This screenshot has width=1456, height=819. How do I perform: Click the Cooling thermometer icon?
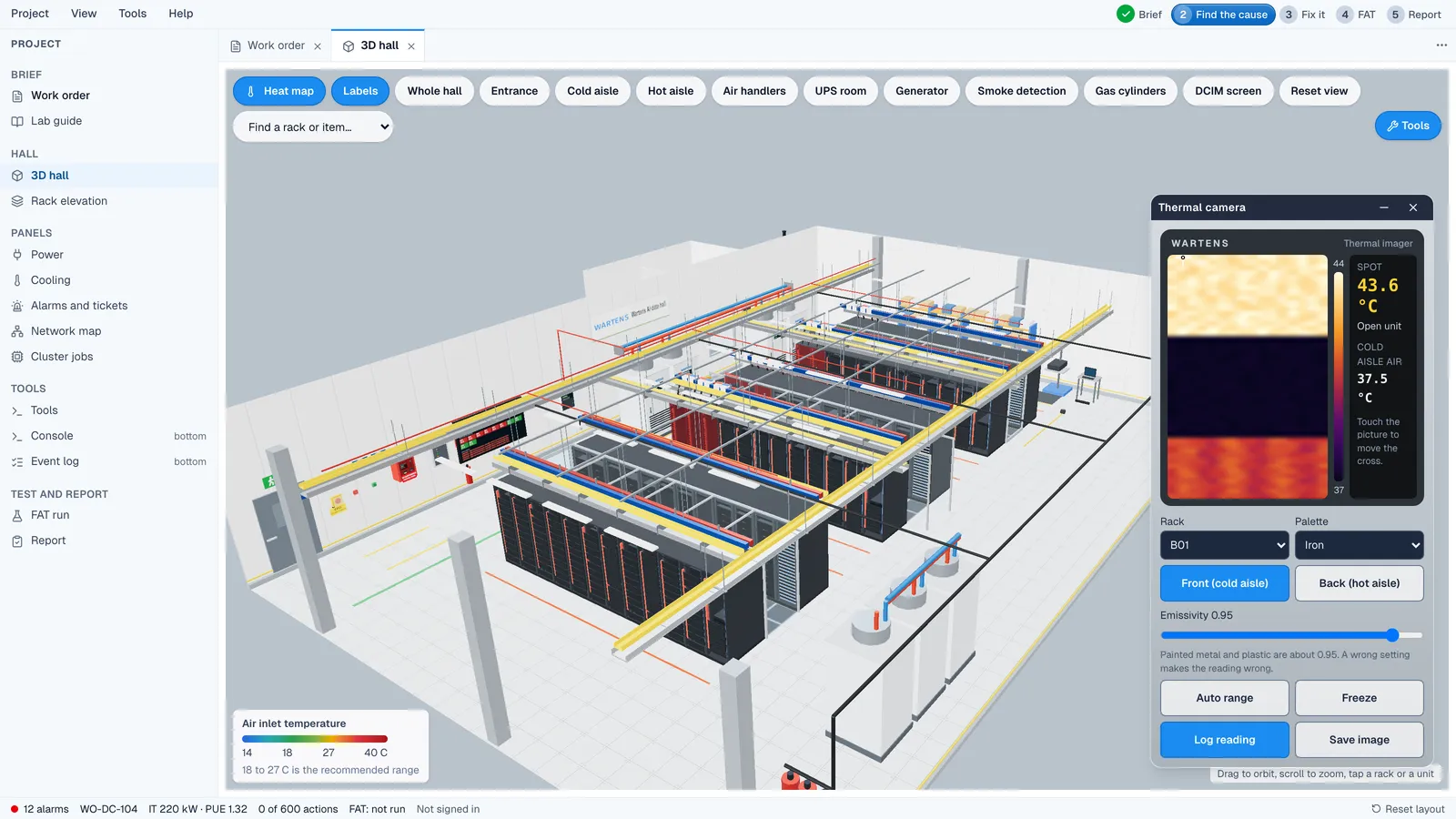coord(17,280)
